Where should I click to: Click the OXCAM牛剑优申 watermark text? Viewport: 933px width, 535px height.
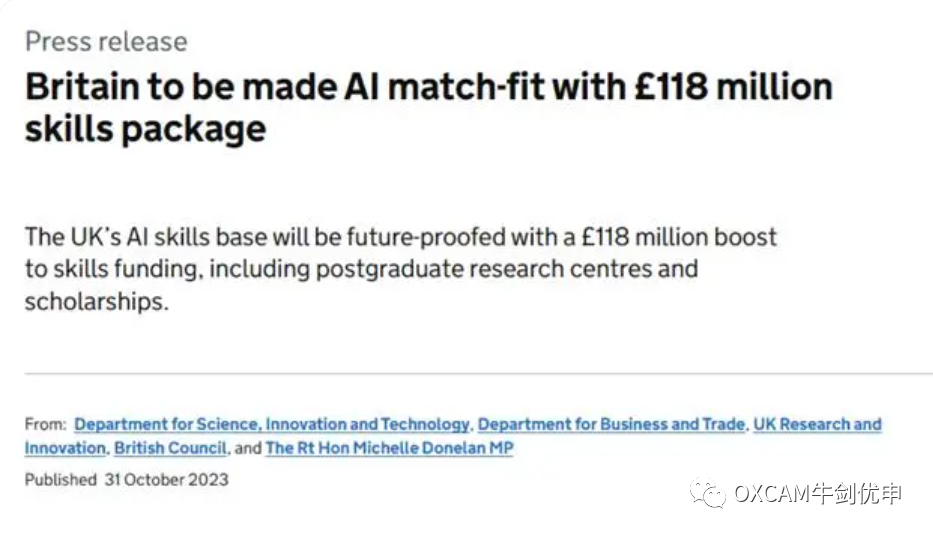818,494
